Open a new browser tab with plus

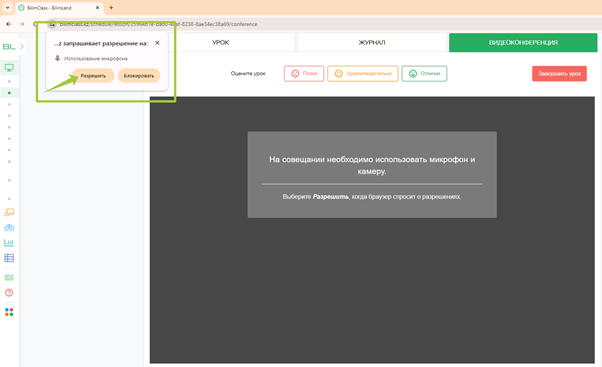pos(111,8)
